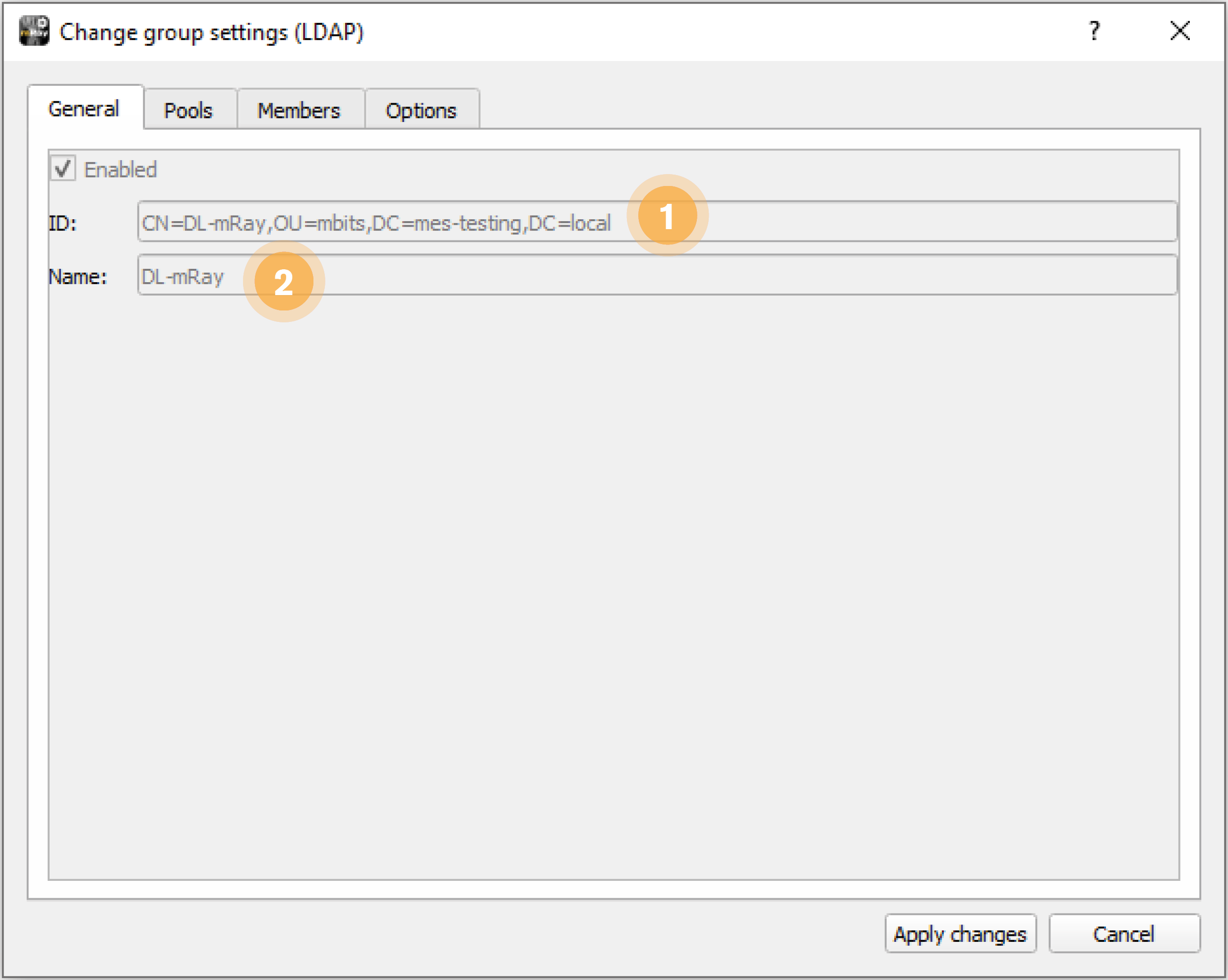Click the mRay application icon in the title bar
Screen dimensions: 1228x980
[35, 31]
